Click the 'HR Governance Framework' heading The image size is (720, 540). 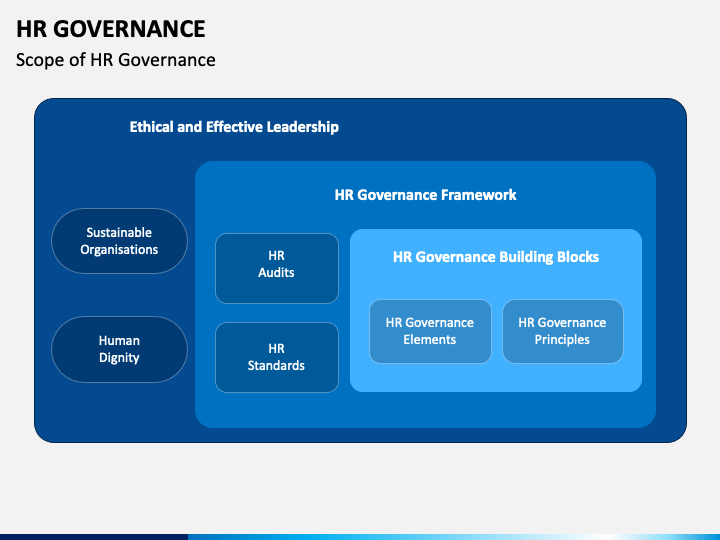point(425,195)
